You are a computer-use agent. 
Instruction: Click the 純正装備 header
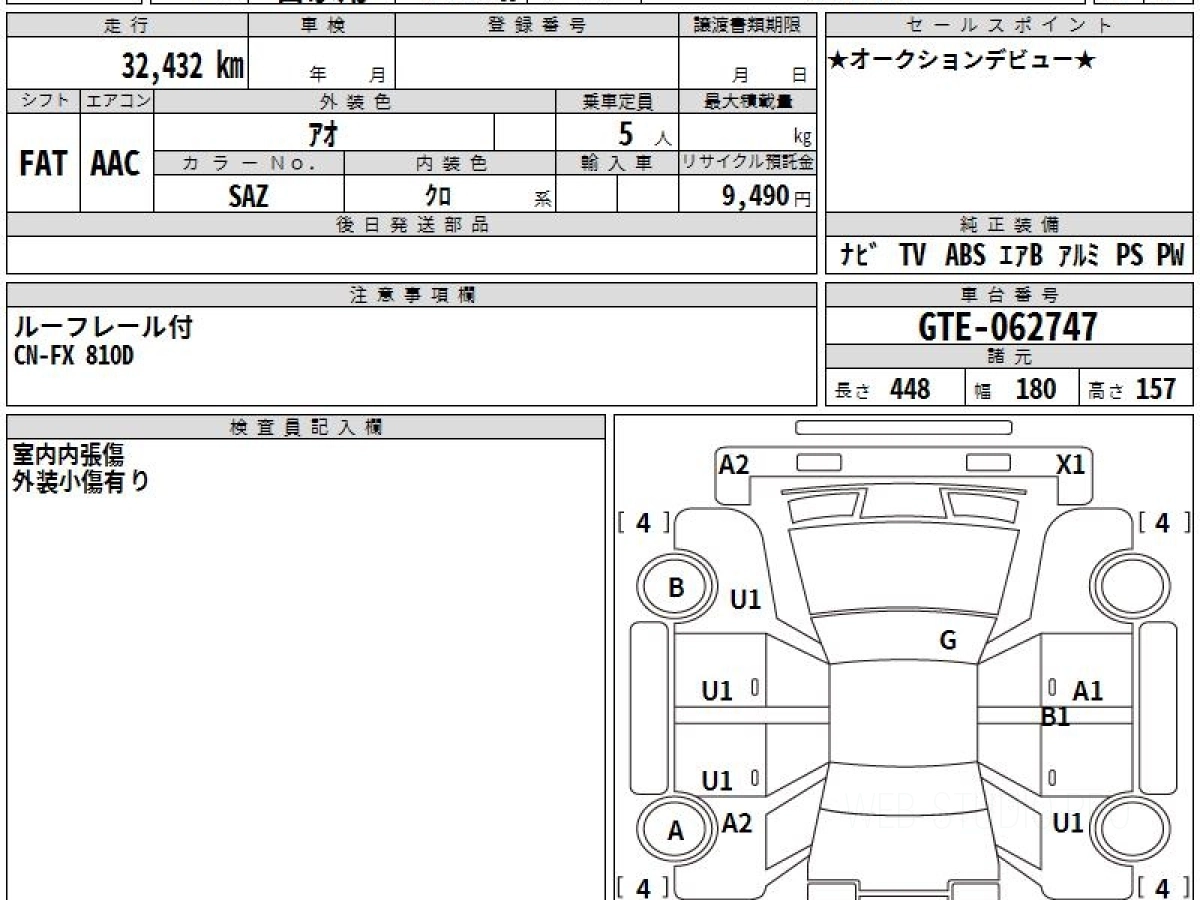[1010, 225]
